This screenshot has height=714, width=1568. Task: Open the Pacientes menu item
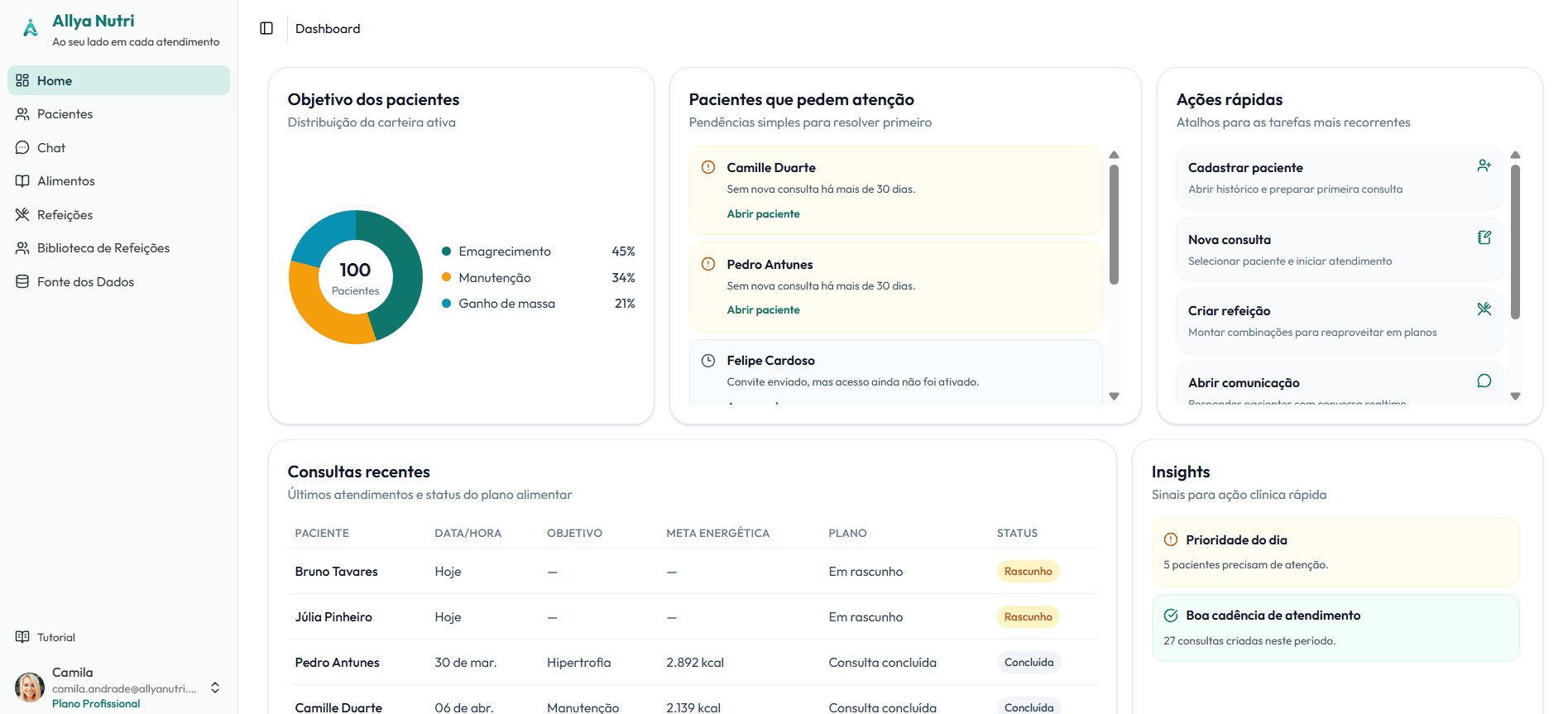118,114
